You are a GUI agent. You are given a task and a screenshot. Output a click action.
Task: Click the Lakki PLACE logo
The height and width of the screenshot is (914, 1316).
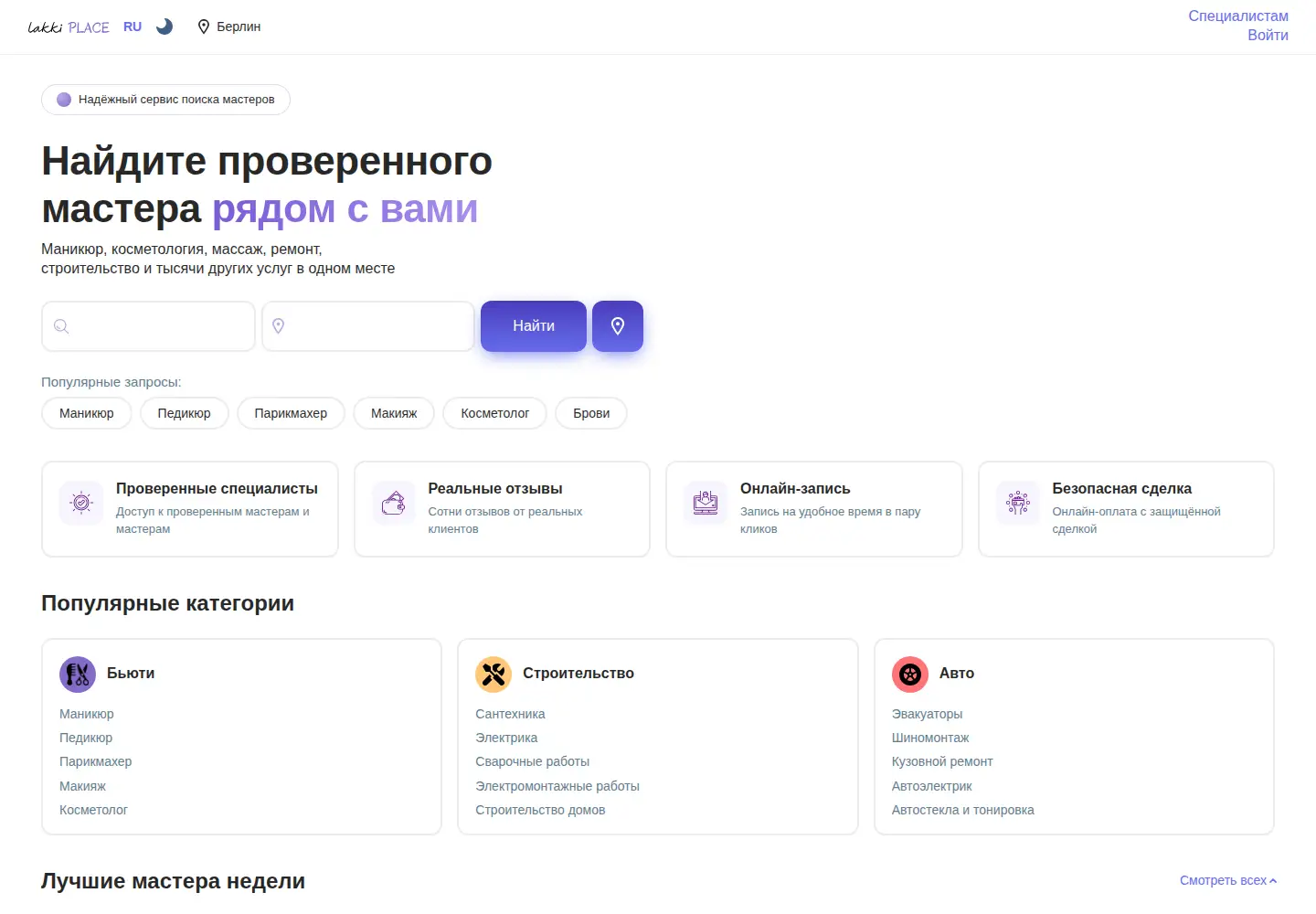69,27
